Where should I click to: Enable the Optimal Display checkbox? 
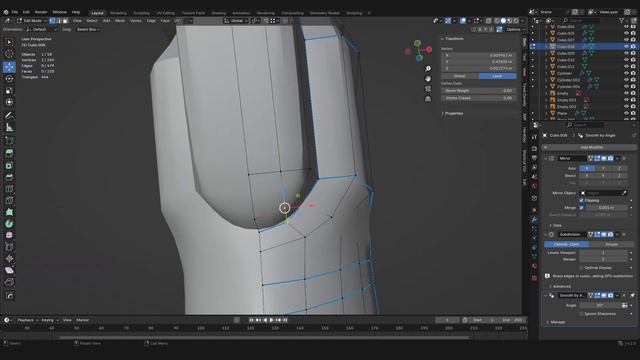(581, 268)
